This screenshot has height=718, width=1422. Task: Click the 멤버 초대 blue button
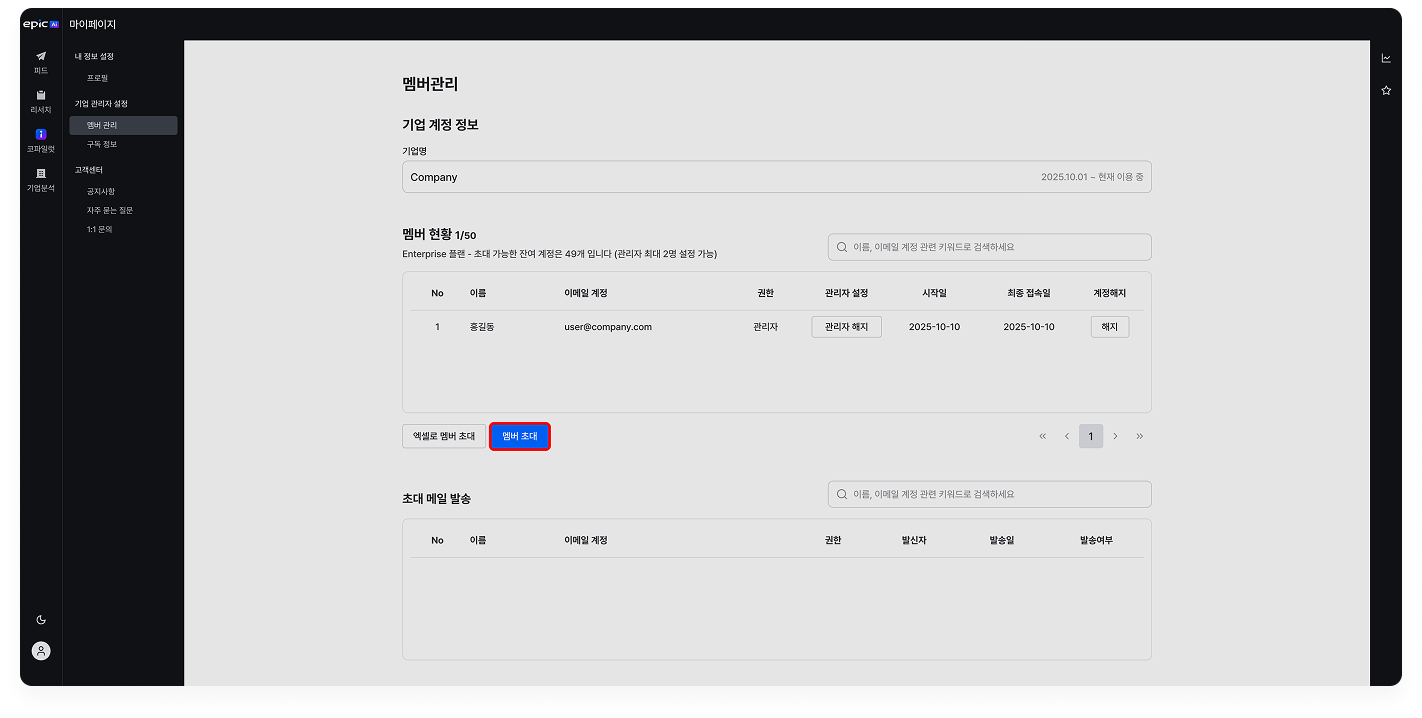coord(520,436)
